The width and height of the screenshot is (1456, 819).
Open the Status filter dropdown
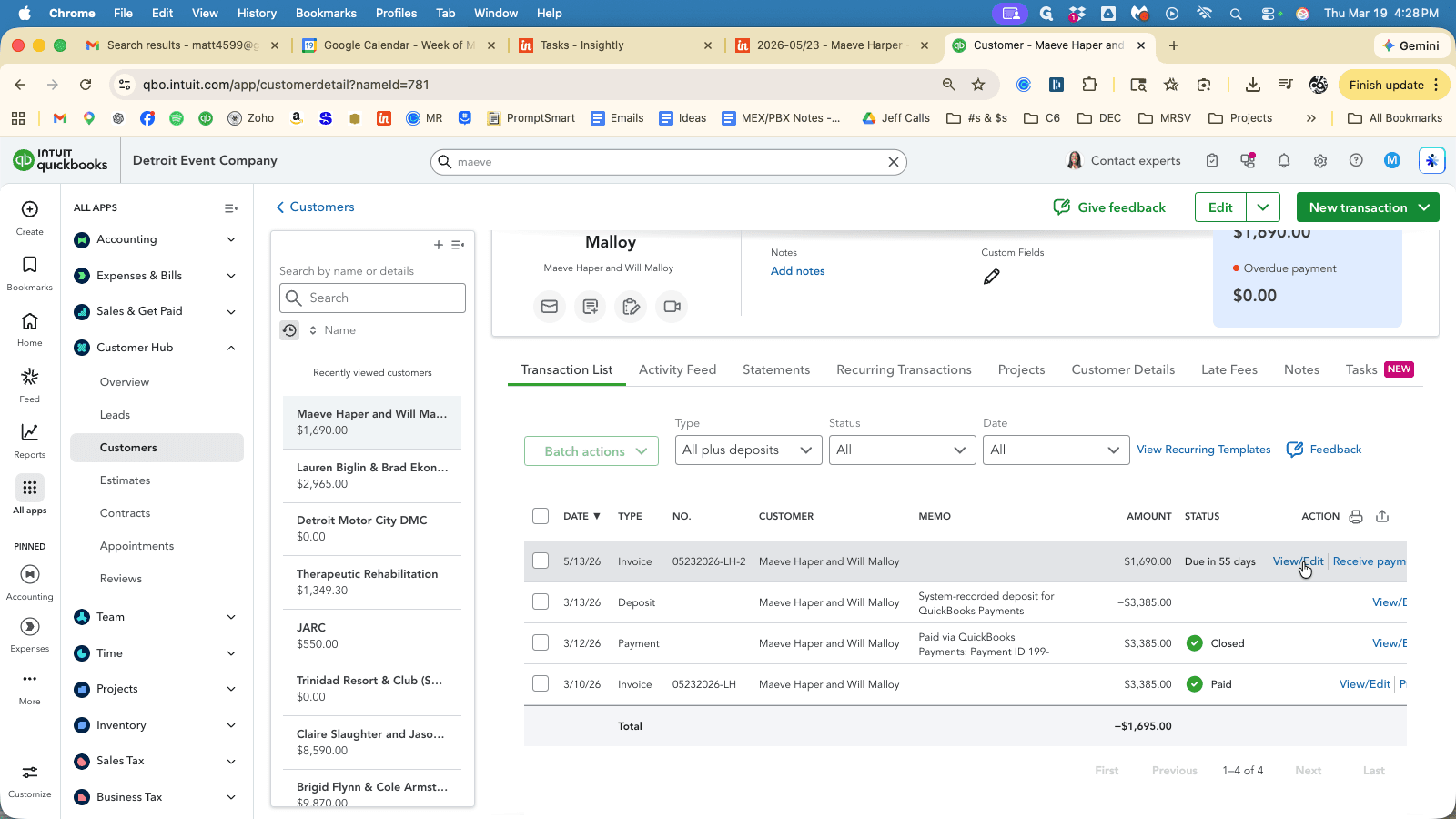click(902, 450)
